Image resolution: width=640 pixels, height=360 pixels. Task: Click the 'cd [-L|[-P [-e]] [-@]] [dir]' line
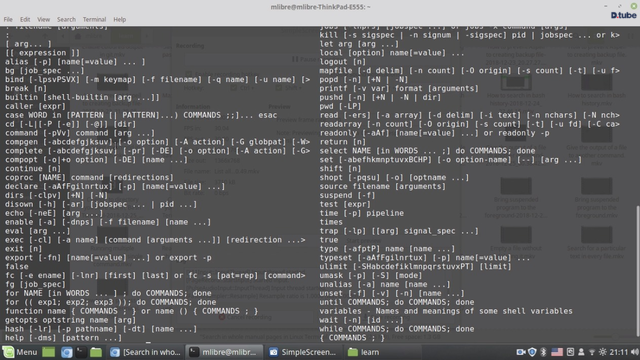tap(70, 124)
